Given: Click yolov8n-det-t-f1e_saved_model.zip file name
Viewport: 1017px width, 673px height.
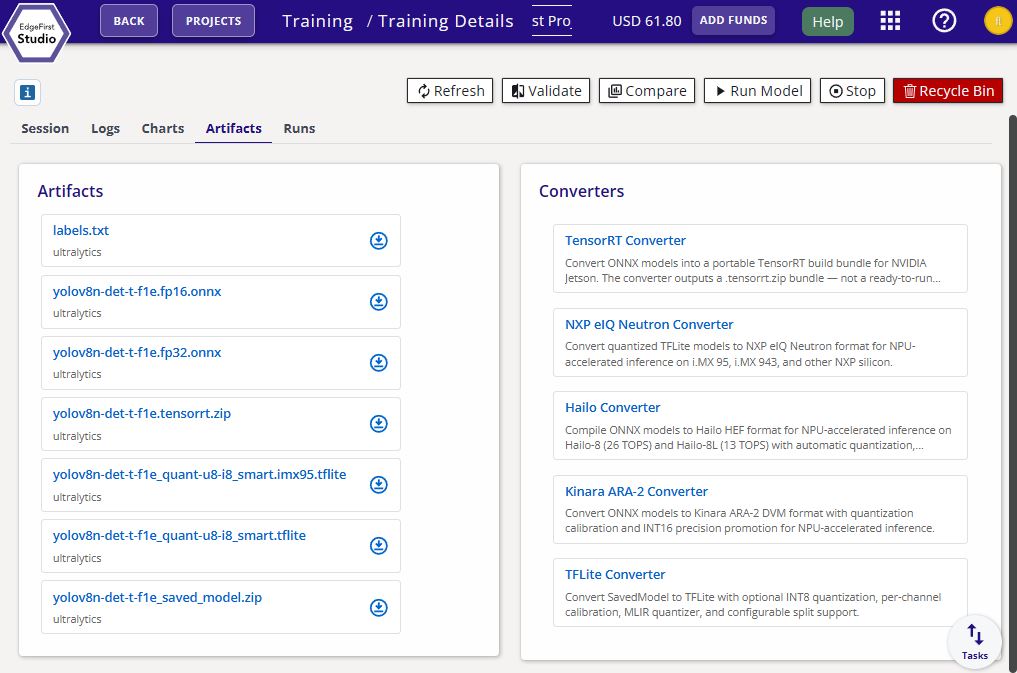Looking at the screenshot, I should [157, 597].
